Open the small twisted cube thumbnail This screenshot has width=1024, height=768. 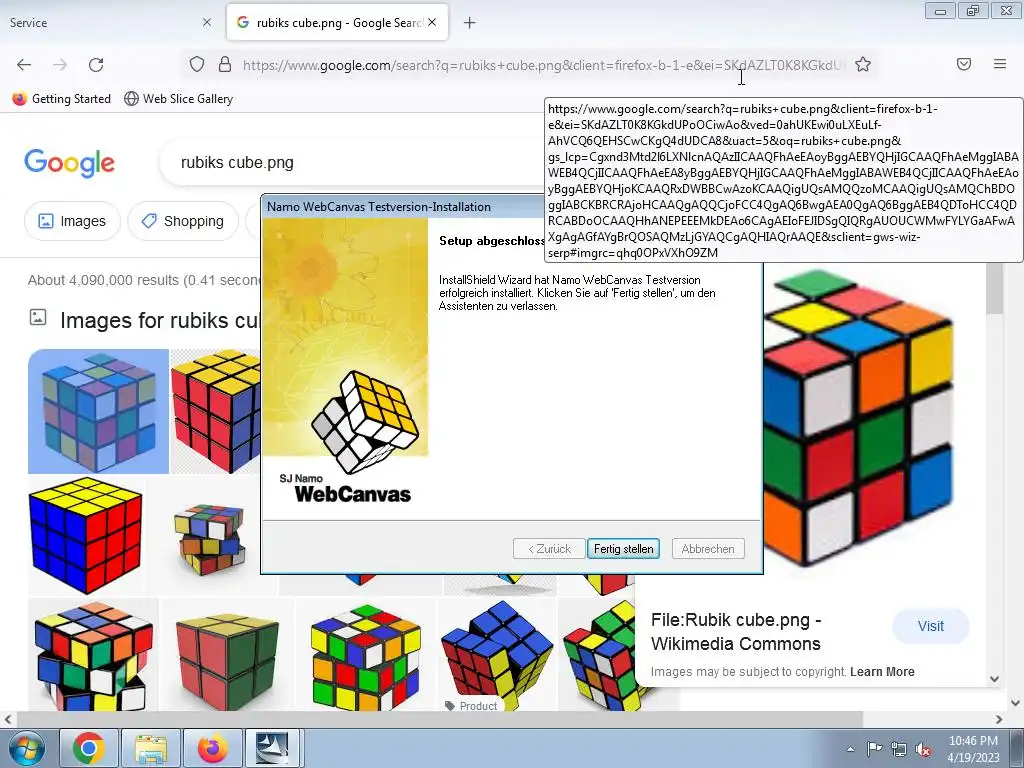click(210, 538)
